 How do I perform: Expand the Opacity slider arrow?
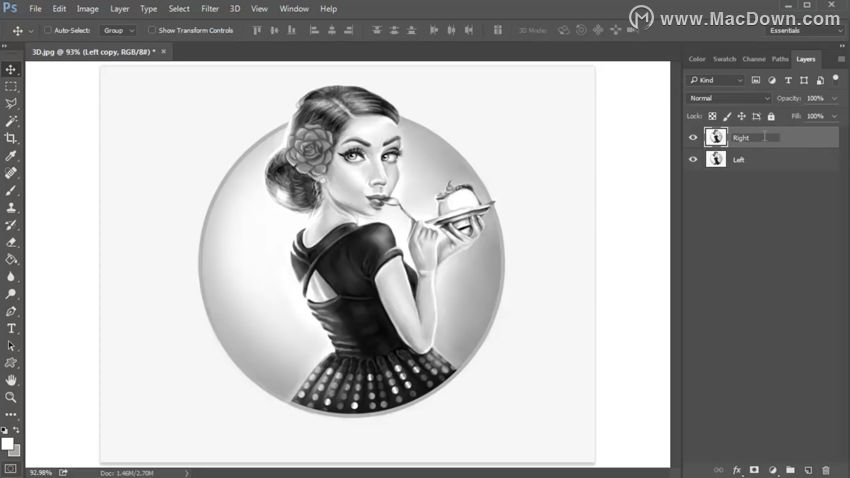tap(834, 98)
